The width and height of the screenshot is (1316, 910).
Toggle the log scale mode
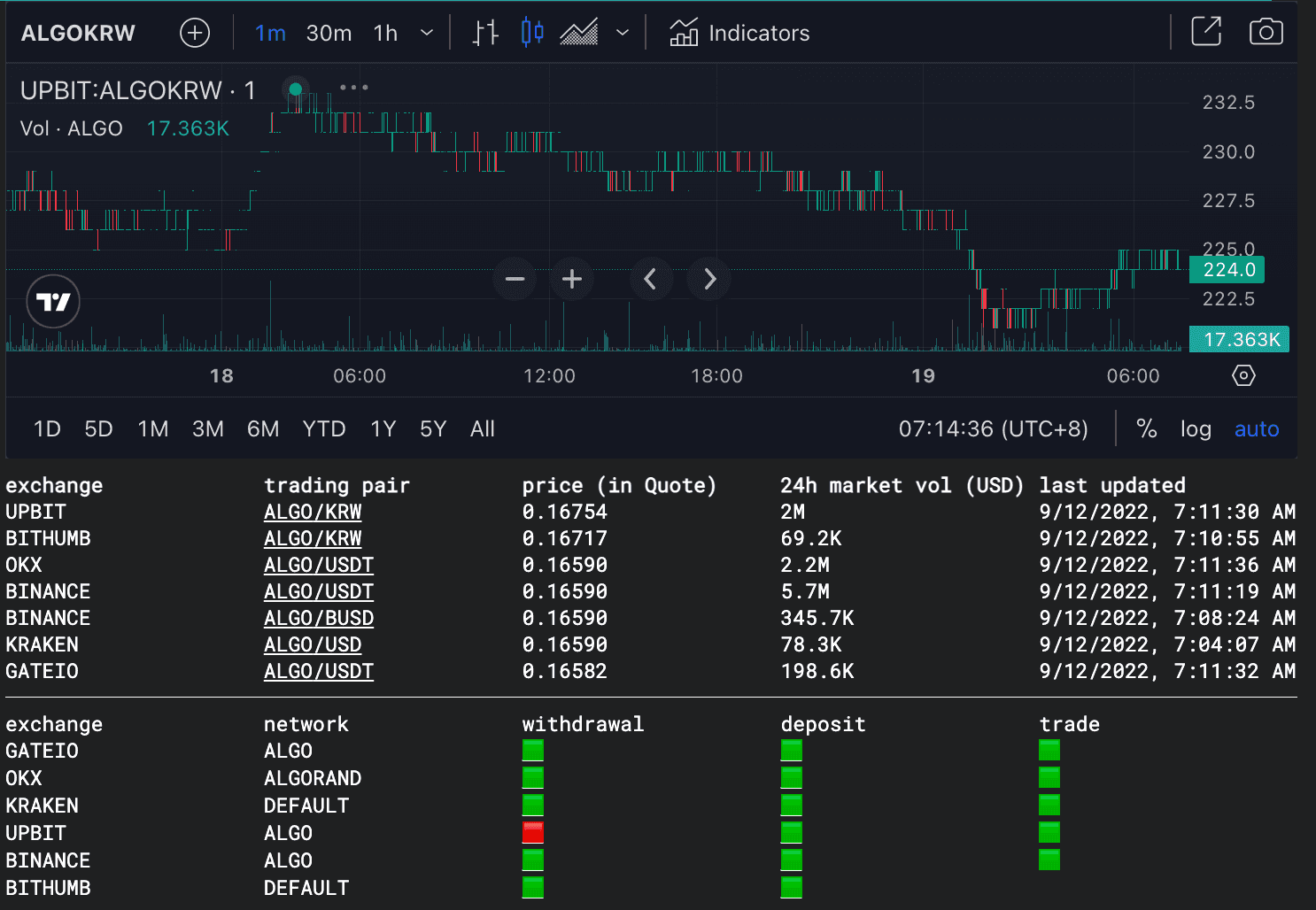[1196, 429]
